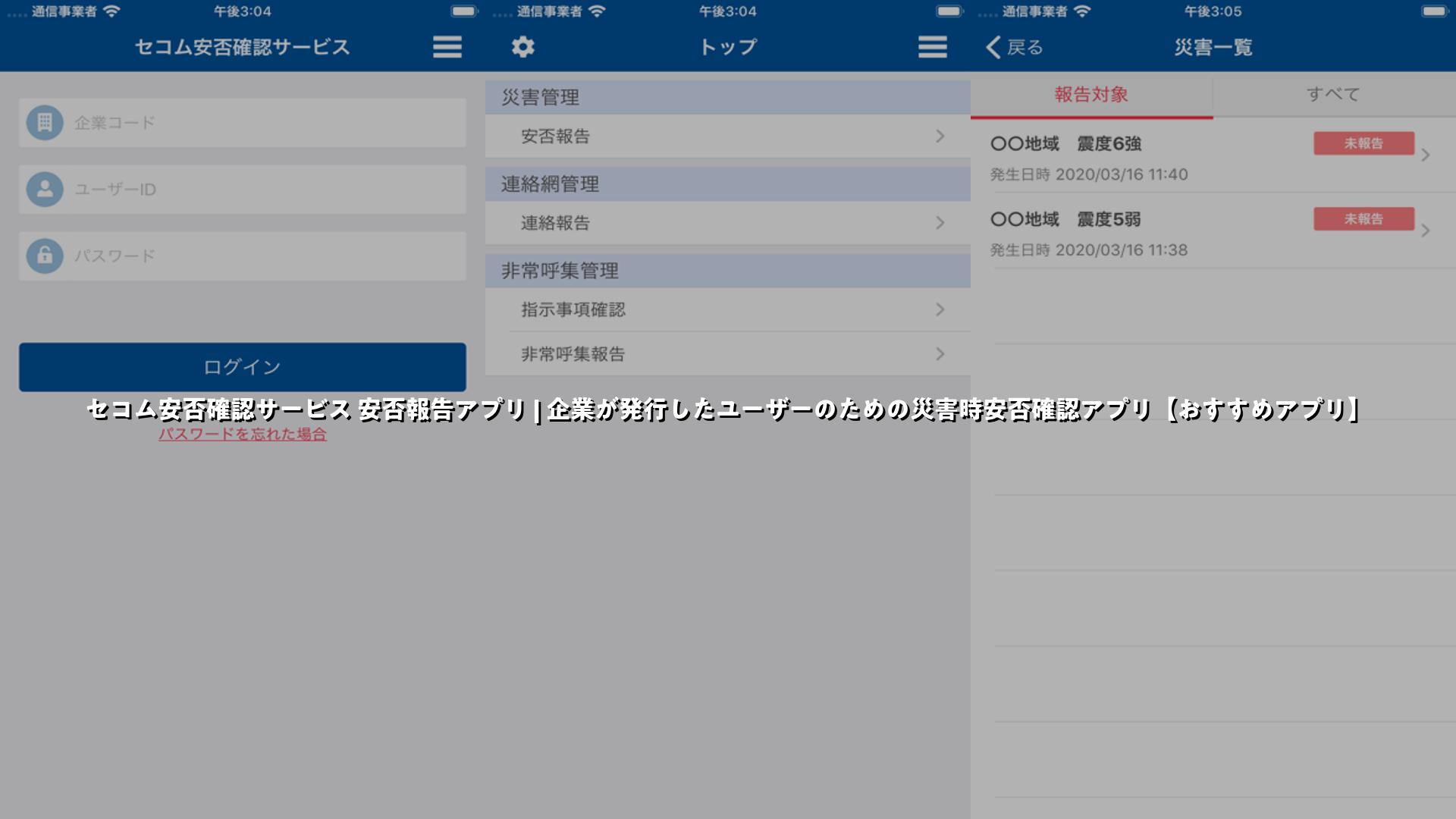Click 午後3:05 clock in status bar
This screenshot has height=819, width=1456.
(1213, 11)
